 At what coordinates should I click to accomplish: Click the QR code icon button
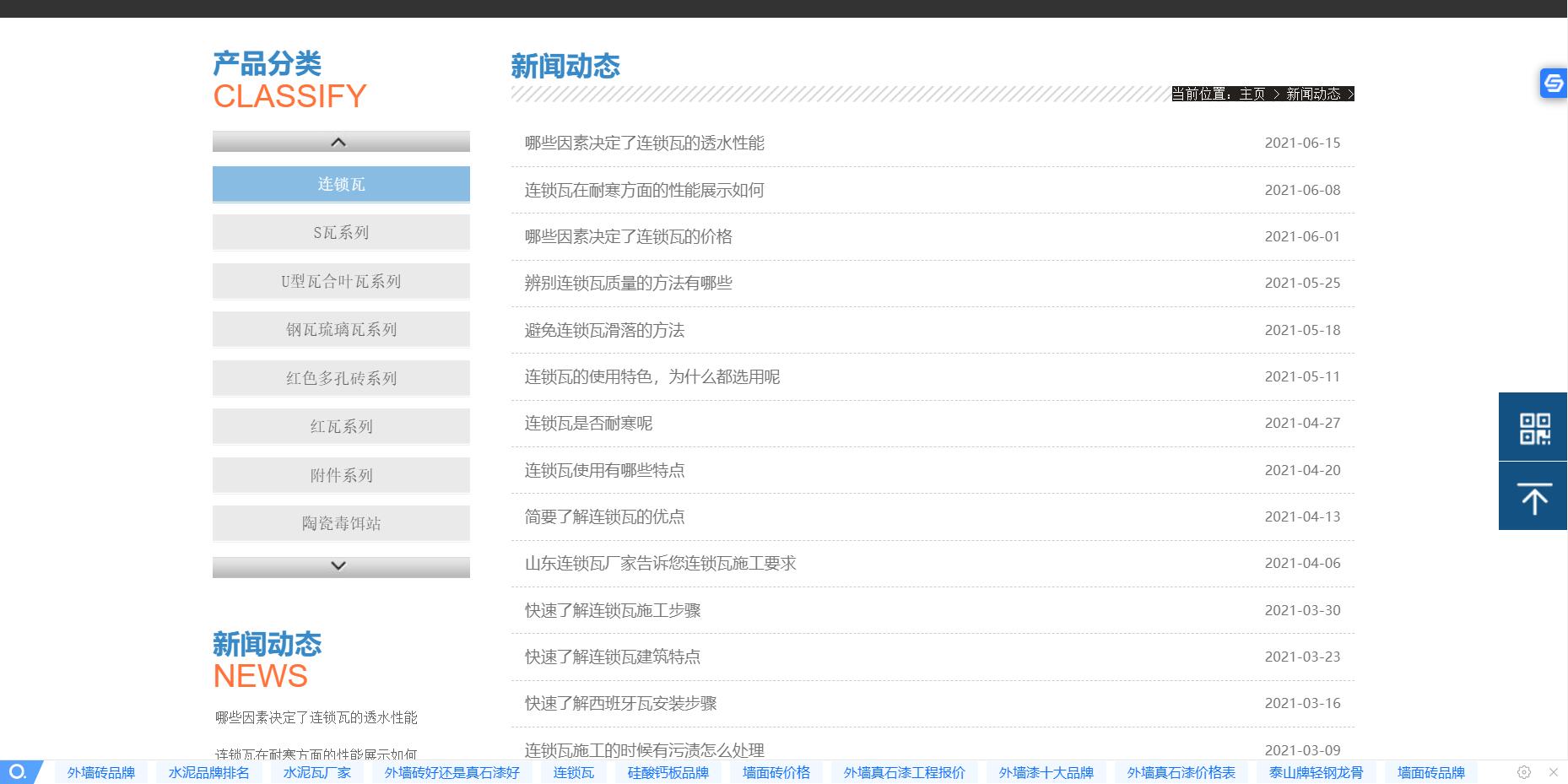(1533, 427)
